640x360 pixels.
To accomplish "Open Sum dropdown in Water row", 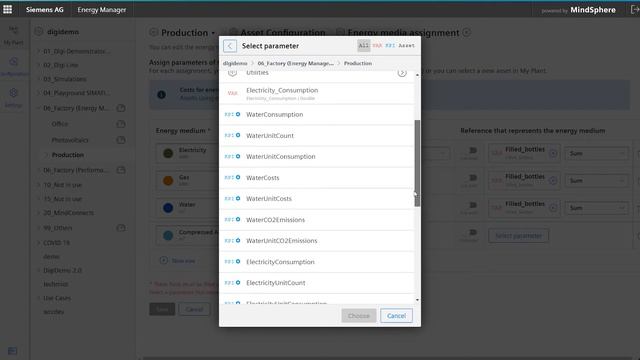I will coord(596,208).
